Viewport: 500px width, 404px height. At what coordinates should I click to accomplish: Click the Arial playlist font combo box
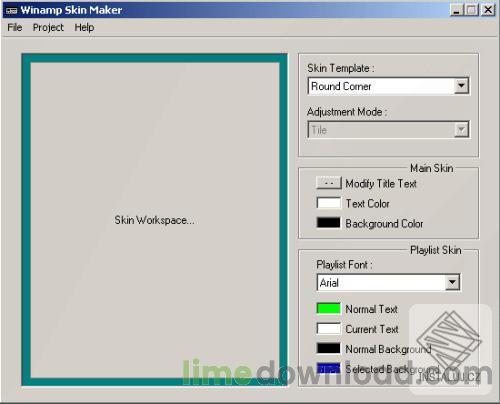389,283
